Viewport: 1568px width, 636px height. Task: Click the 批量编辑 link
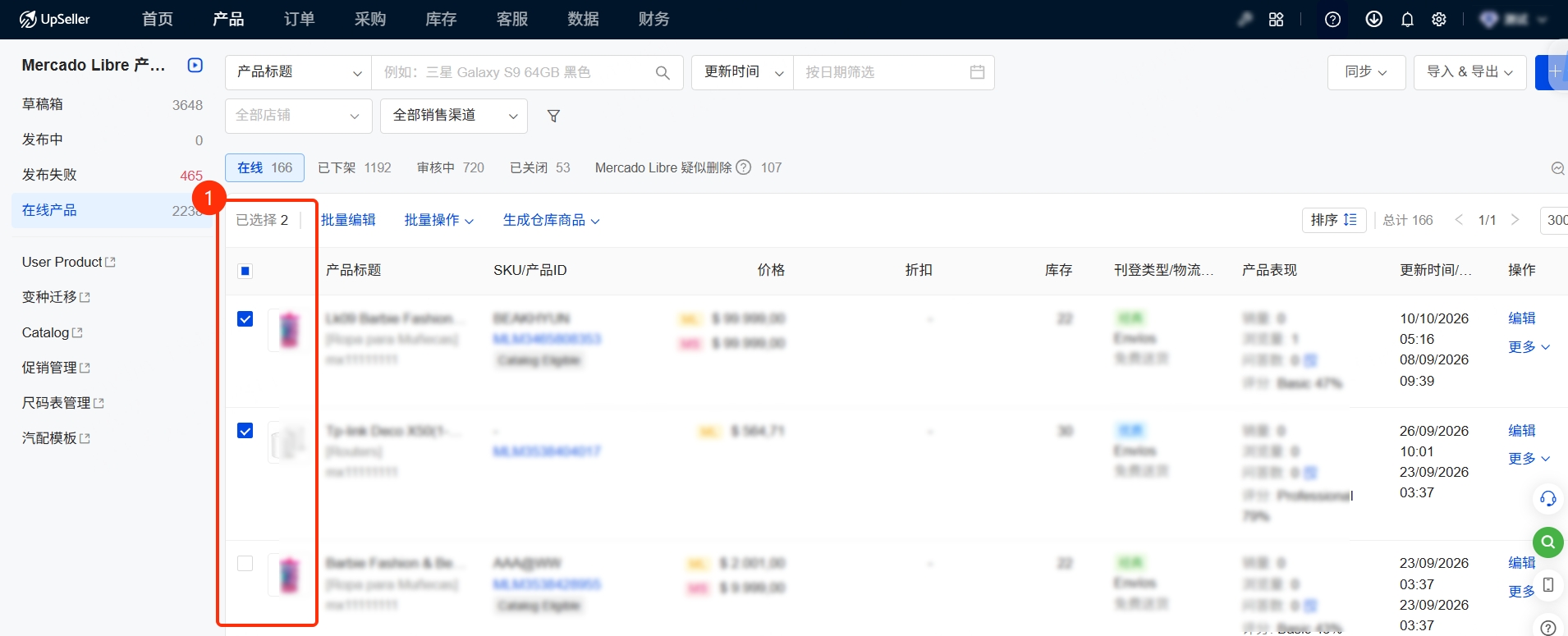348,220
